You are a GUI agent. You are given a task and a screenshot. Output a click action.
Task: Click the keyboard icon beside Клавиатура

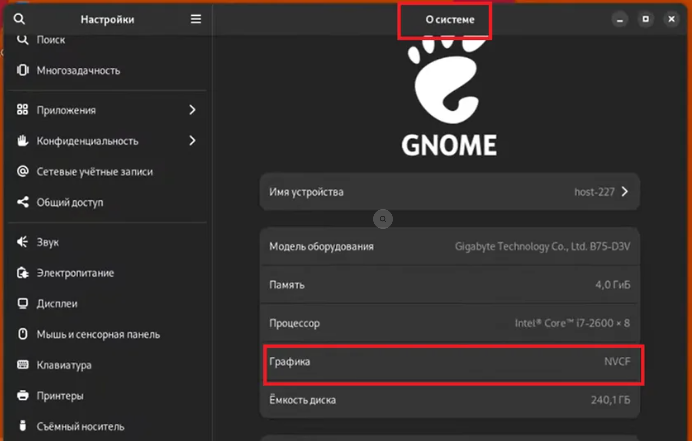[x=23, y=365]
